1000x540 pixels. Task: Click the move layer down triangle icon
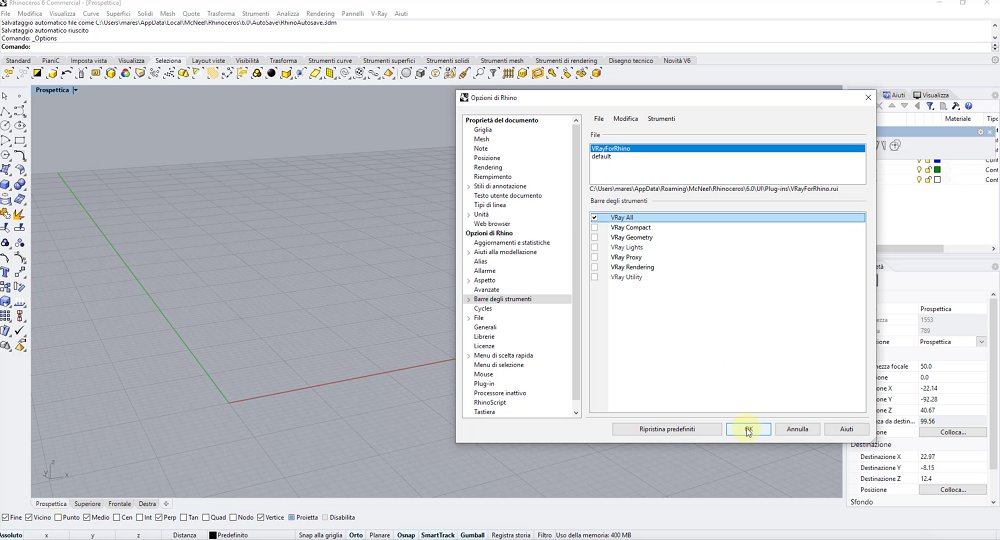(904, 106)
